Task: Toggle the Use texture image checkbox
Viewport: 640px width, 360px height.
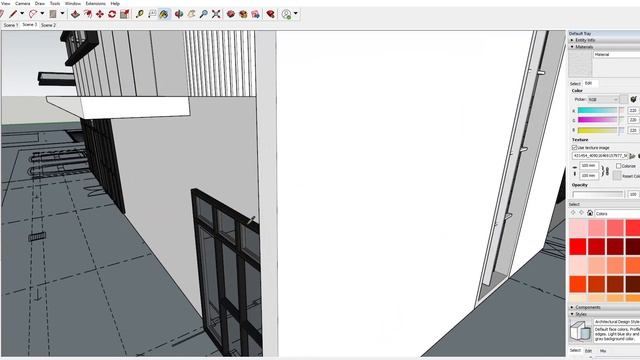Action: coord(574,147)
